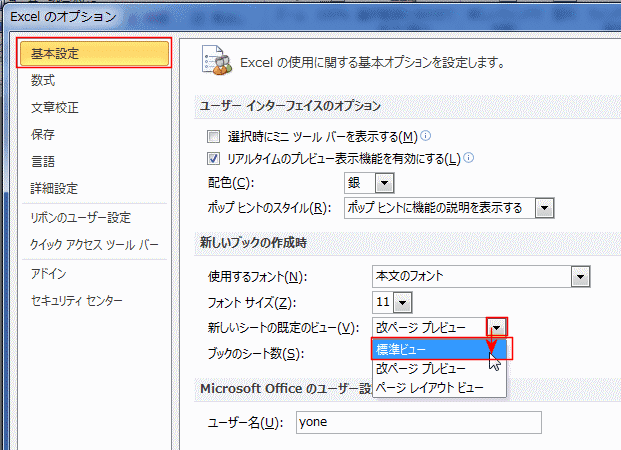
Task: Open セキュリティ センター category
Action: pyautogui.click(x=76, y=301)
